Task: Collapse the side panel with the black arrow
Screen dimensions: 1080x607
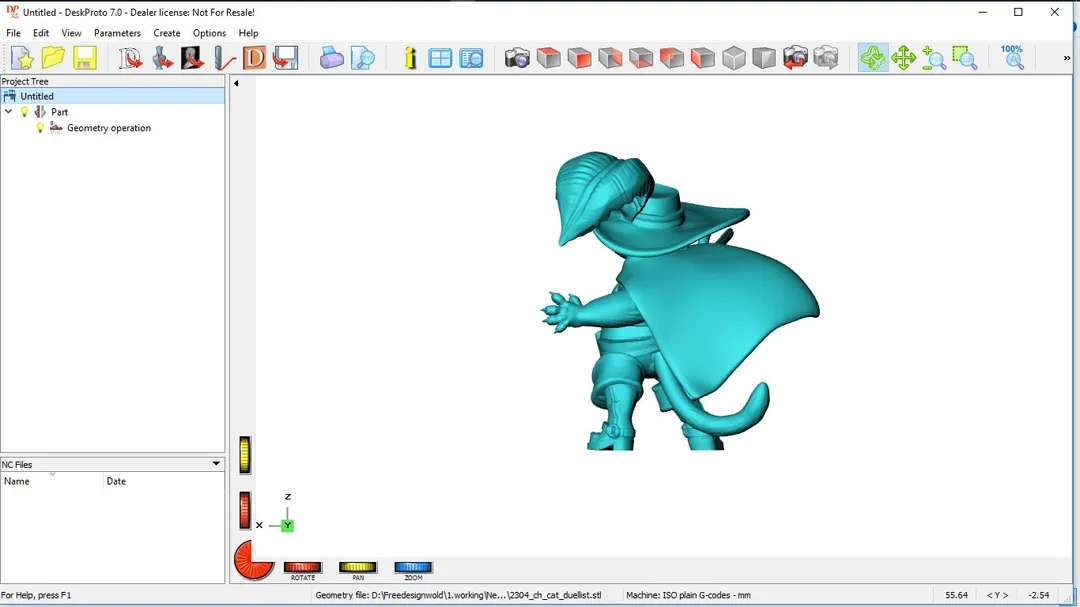Action: click(236, 83)
